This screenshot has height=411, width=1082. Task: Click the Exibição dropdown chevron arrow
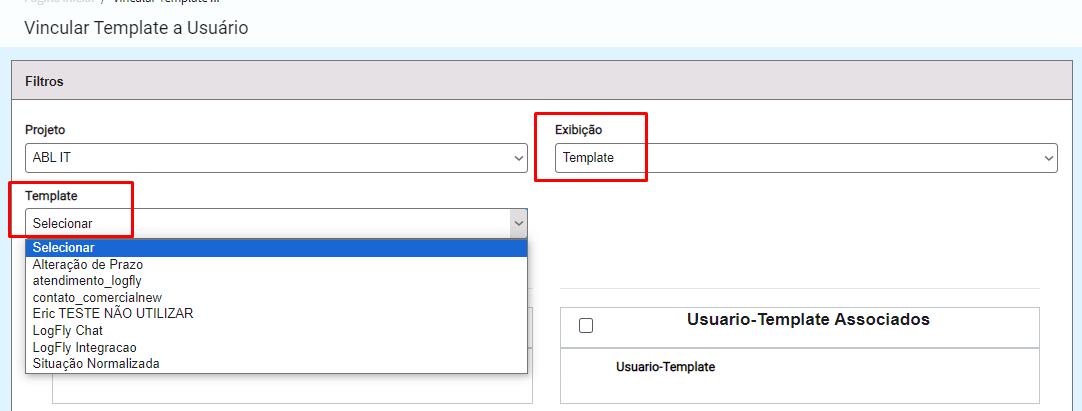click(x=1049, y=159)
